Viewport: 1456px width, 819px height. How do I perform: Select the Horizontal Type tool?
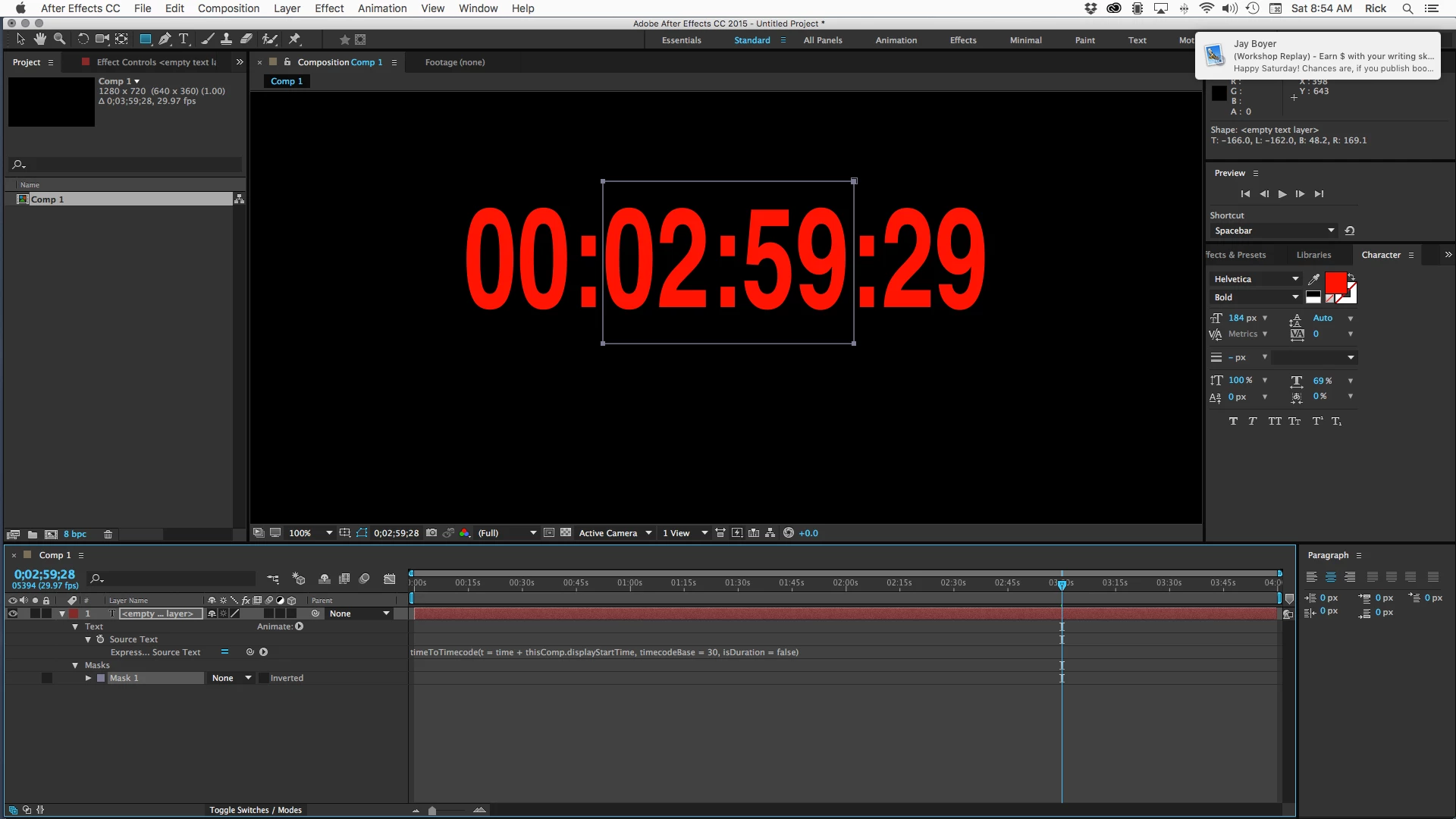coord(184,39)
